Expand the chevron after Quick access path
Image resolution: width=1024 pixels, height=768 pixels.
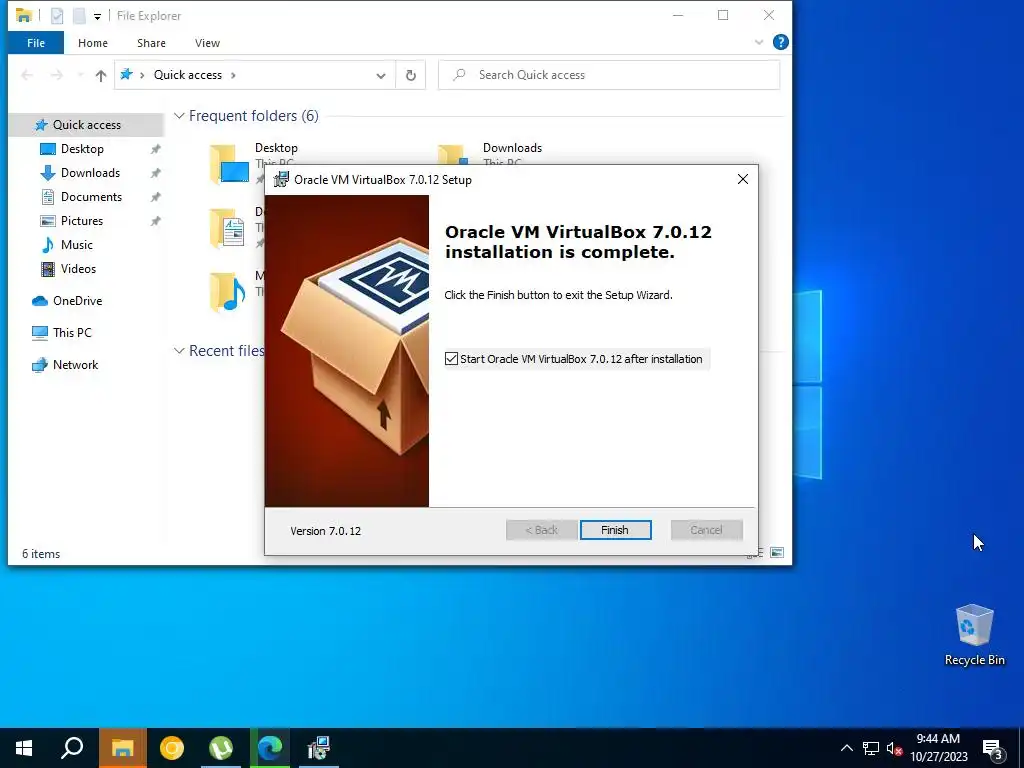(x=233, y=75)
